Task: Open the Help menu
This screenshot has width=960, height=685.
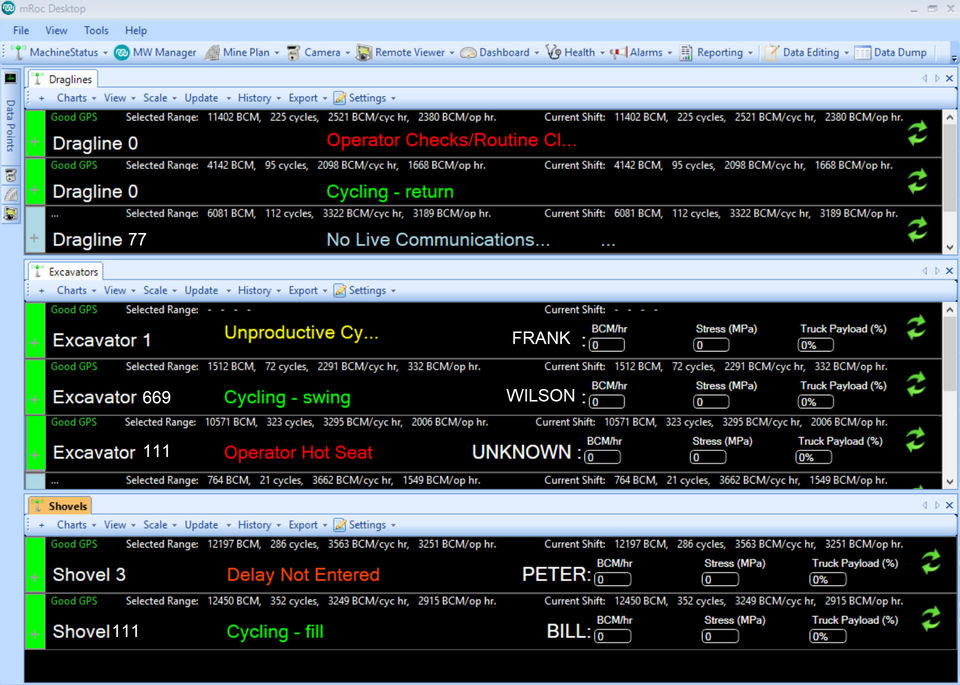Action: click(136, 31)
